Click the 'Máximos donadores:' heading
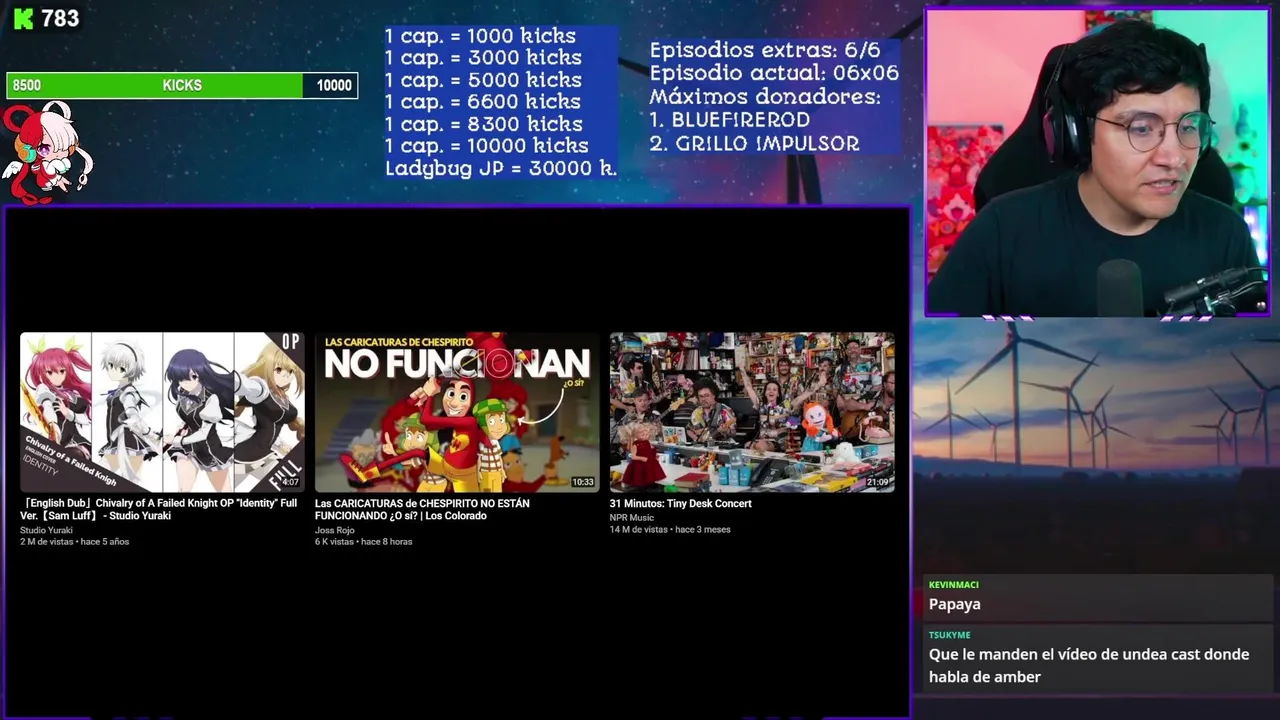The image size is (1280, 720). click(x=765, y=97)
